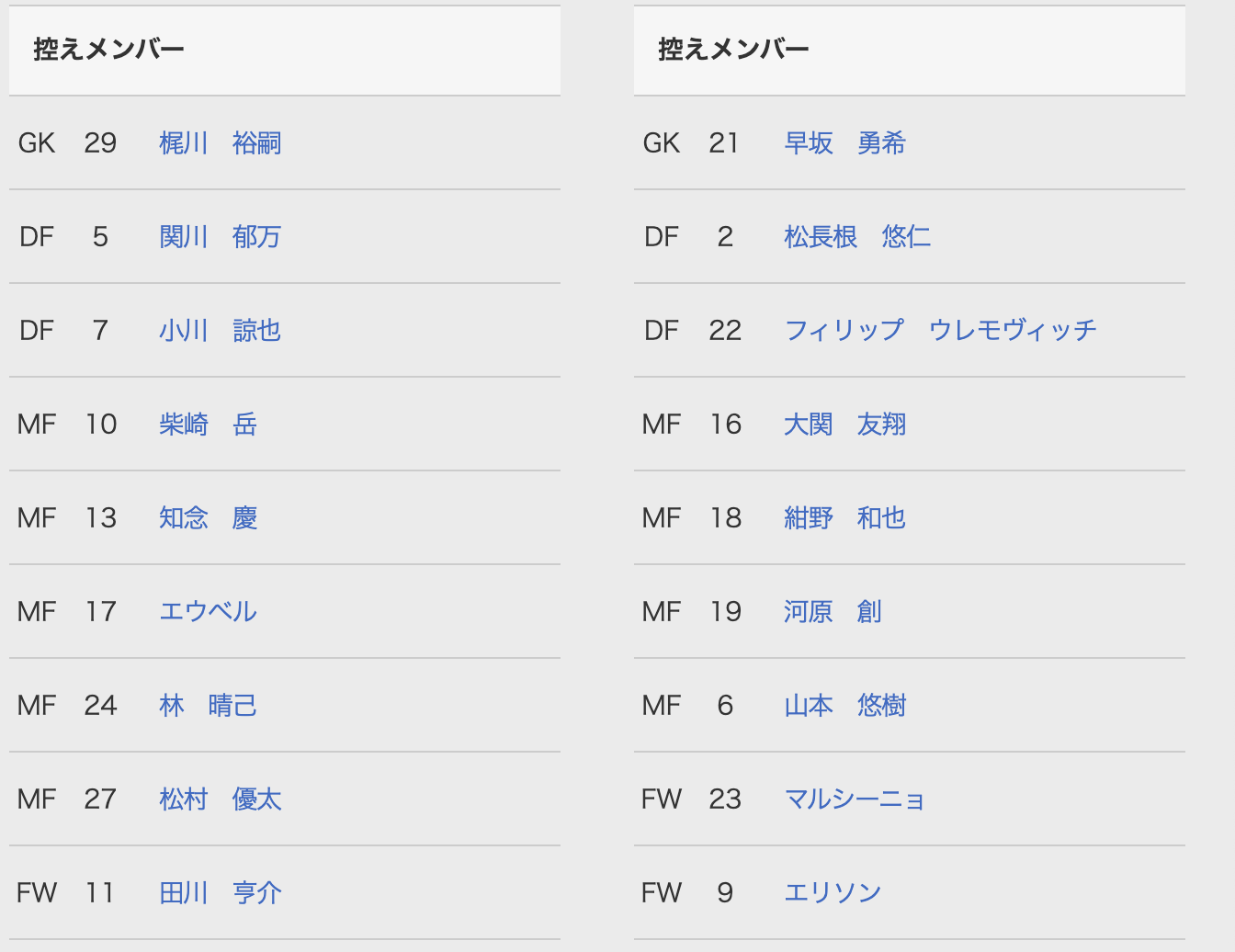Open 山本 悠樹 player profile
Viewport: 1235px width, 952px height.
[844, 706]
